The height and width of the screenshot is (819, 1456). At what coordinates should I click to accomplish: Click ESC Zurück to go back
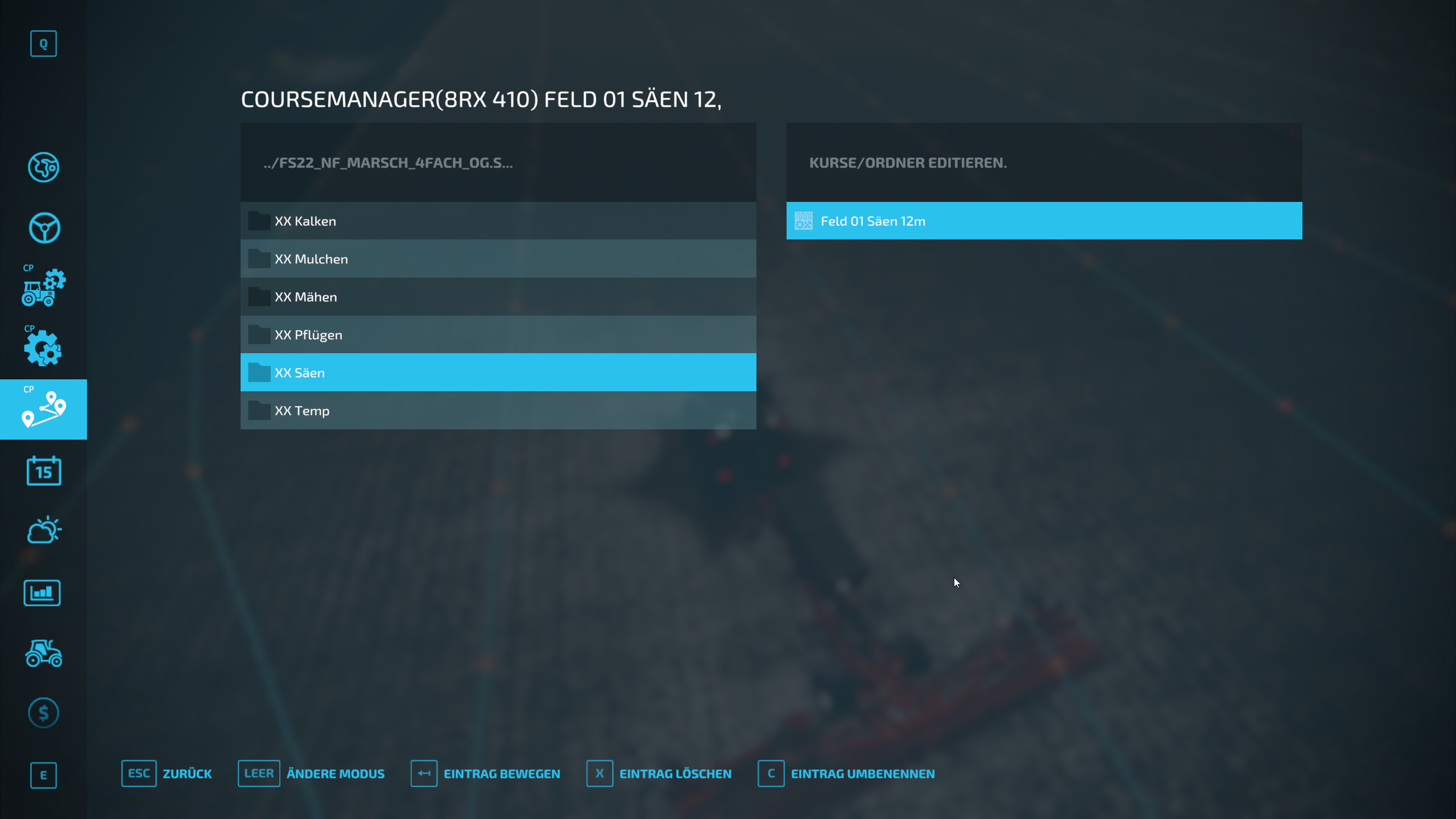[x=167, y=773]
